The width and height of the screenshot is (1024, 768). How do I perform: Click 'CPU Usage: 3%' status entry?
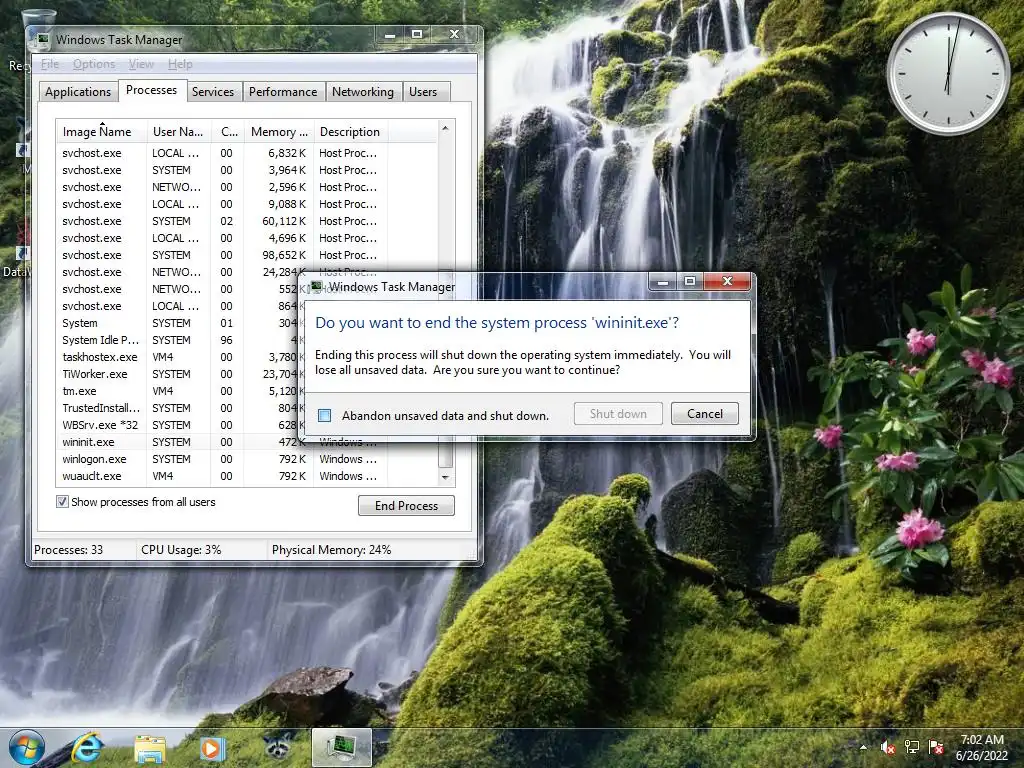tap(181, 550)
